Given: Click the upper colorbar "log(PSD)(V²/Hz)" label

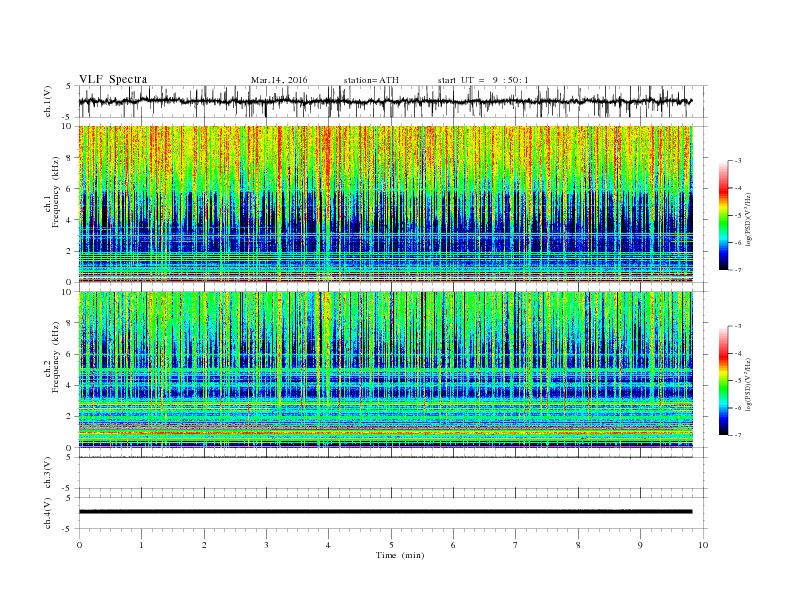Looking at the screenshot, I should point(748,219).
